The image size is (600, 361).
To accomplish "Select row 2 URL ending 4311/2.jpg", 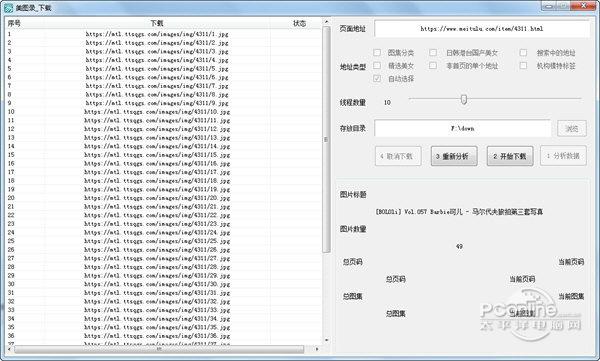I will 157,43.
